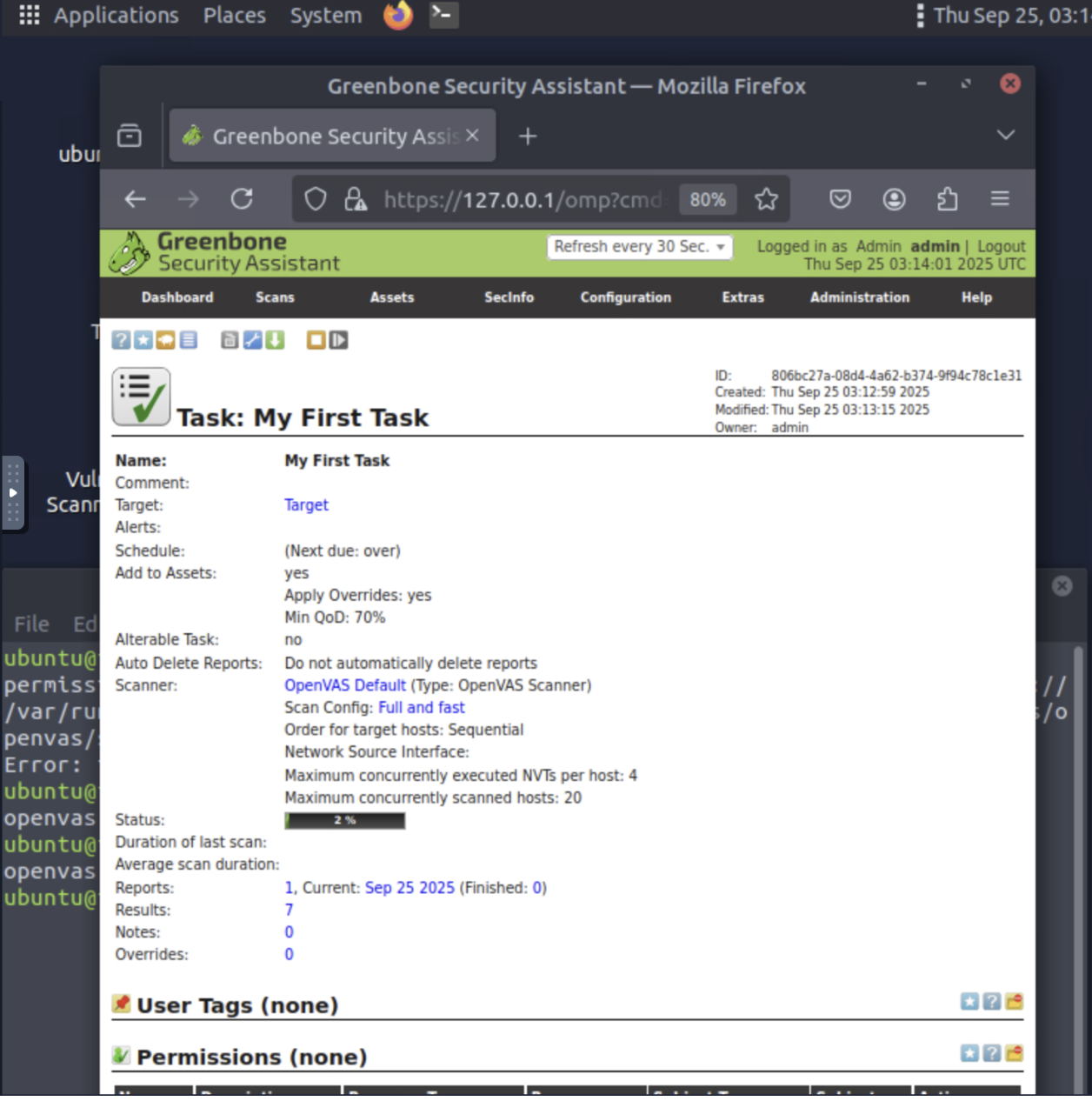The width and height of the screenshot is (1092, 1101).
Task: Click the reports count 1 link
Action: coord(289,888)
